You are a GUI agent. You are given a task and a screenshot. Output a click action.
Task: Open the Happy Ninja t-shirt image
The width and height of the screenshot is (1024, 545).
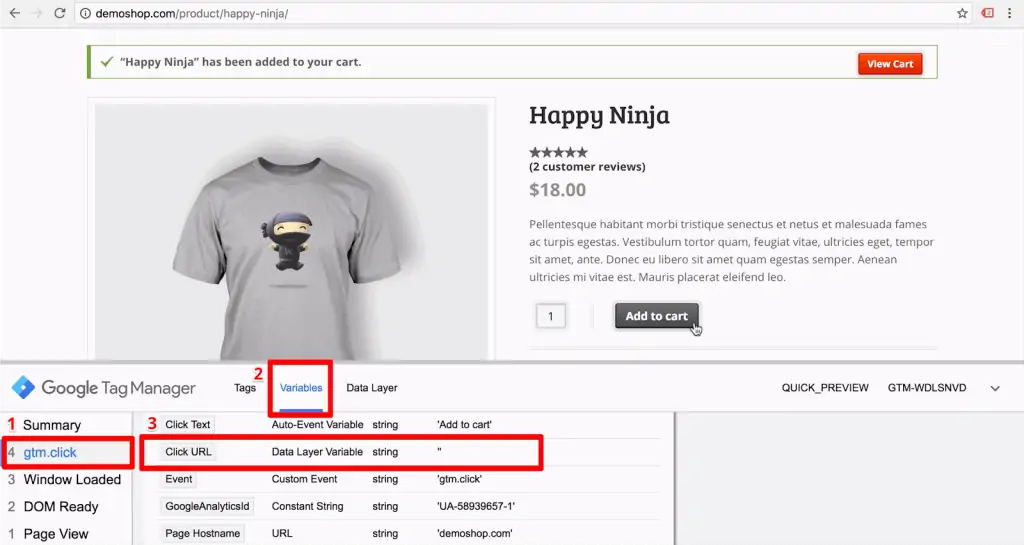pos(291,232)
